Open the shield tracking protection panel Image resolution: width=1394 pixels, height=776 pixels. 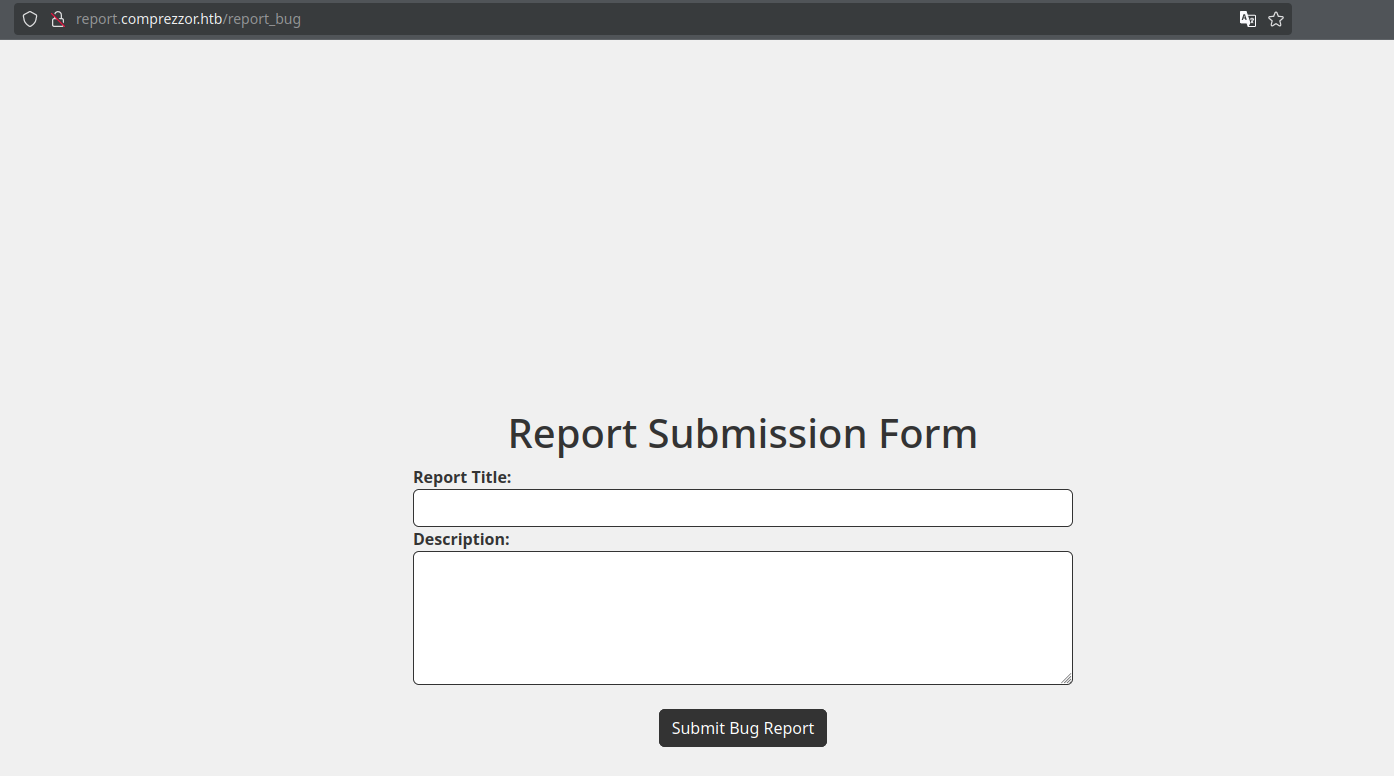[x=30, y=19]
